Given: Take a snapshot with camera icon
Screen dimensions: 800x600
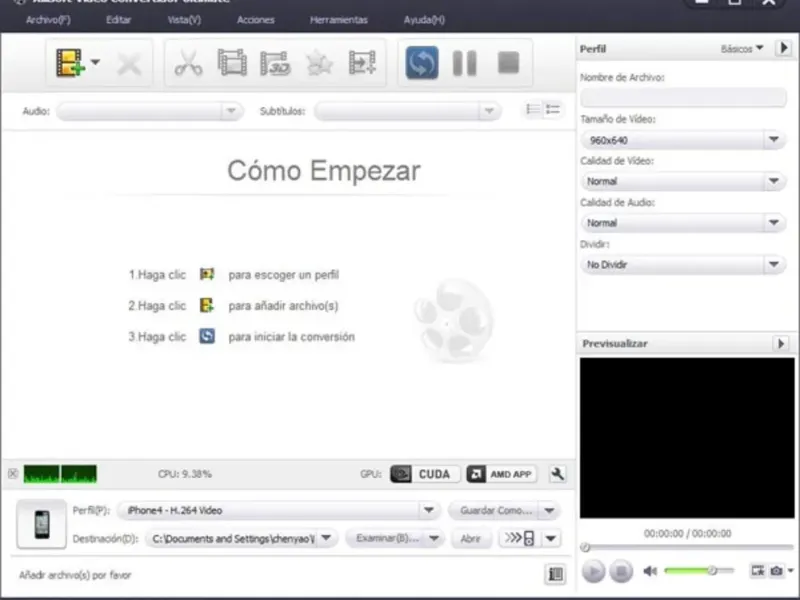Looking at the screenshot, I should [x=776, y=570].
